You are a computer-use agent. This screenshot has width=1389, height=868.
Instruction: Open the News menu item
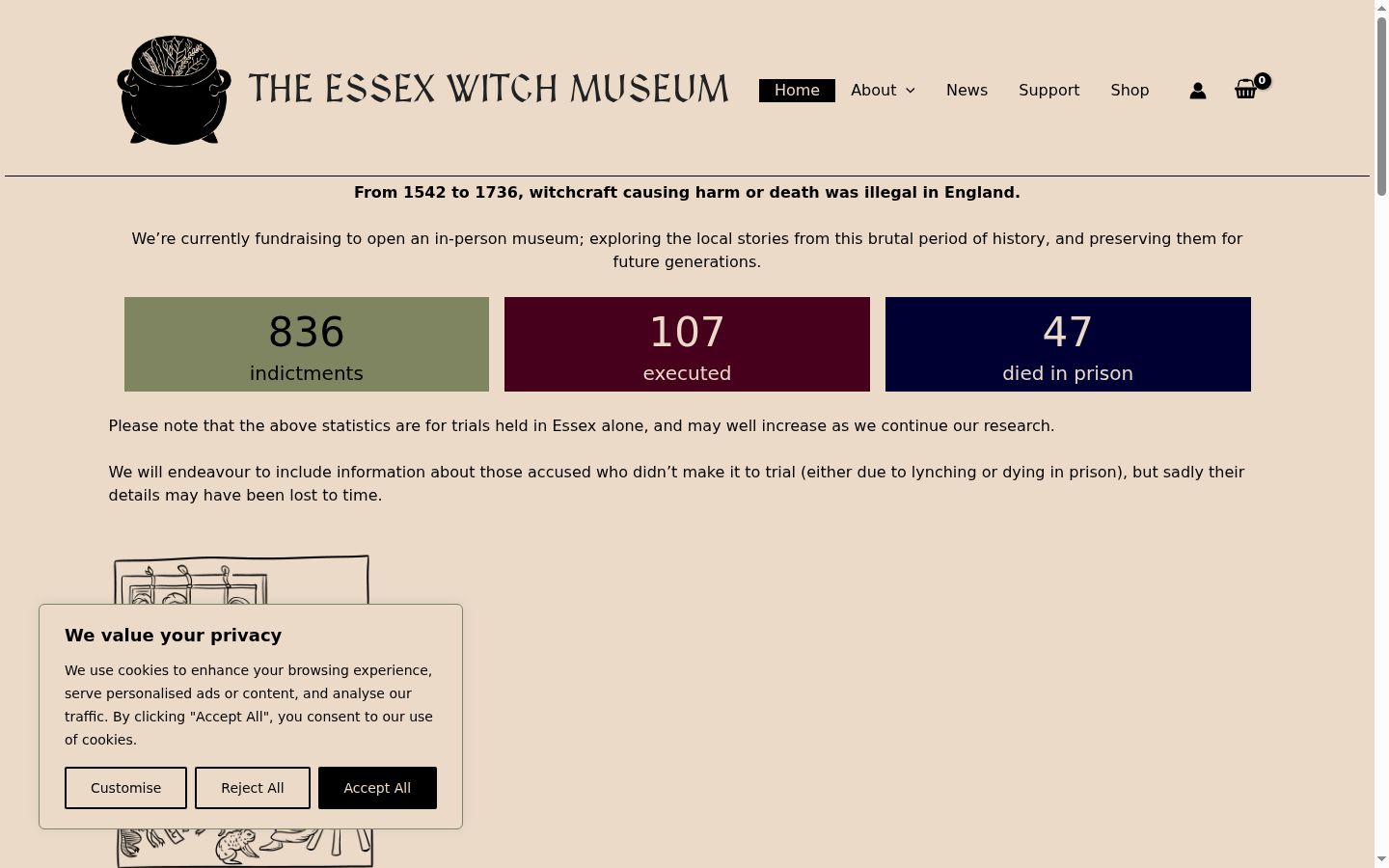(x=967, y=91)
